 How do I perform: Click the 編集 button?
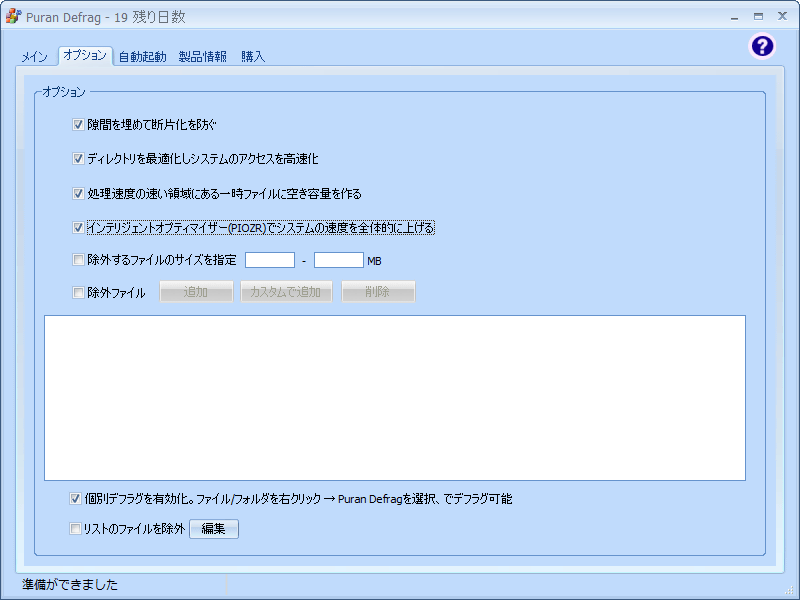(214, 529)
